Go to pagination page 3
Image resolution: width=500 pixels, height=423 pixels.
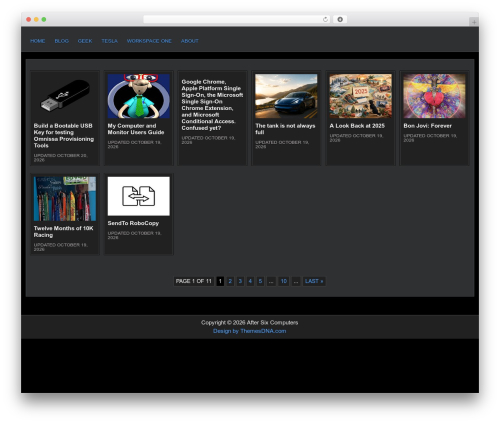[240, 281]
